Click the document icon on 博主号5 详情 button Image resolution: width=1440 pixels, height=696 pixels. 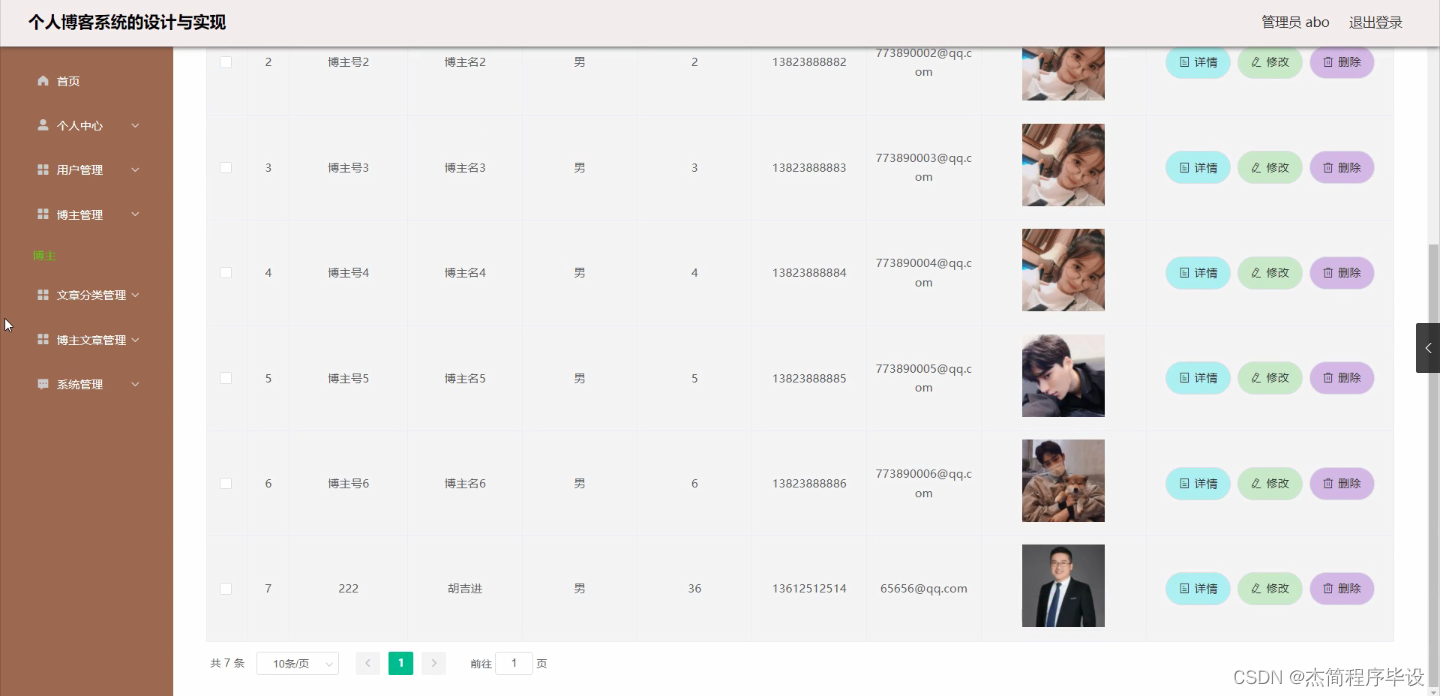tap(1185, 378)
